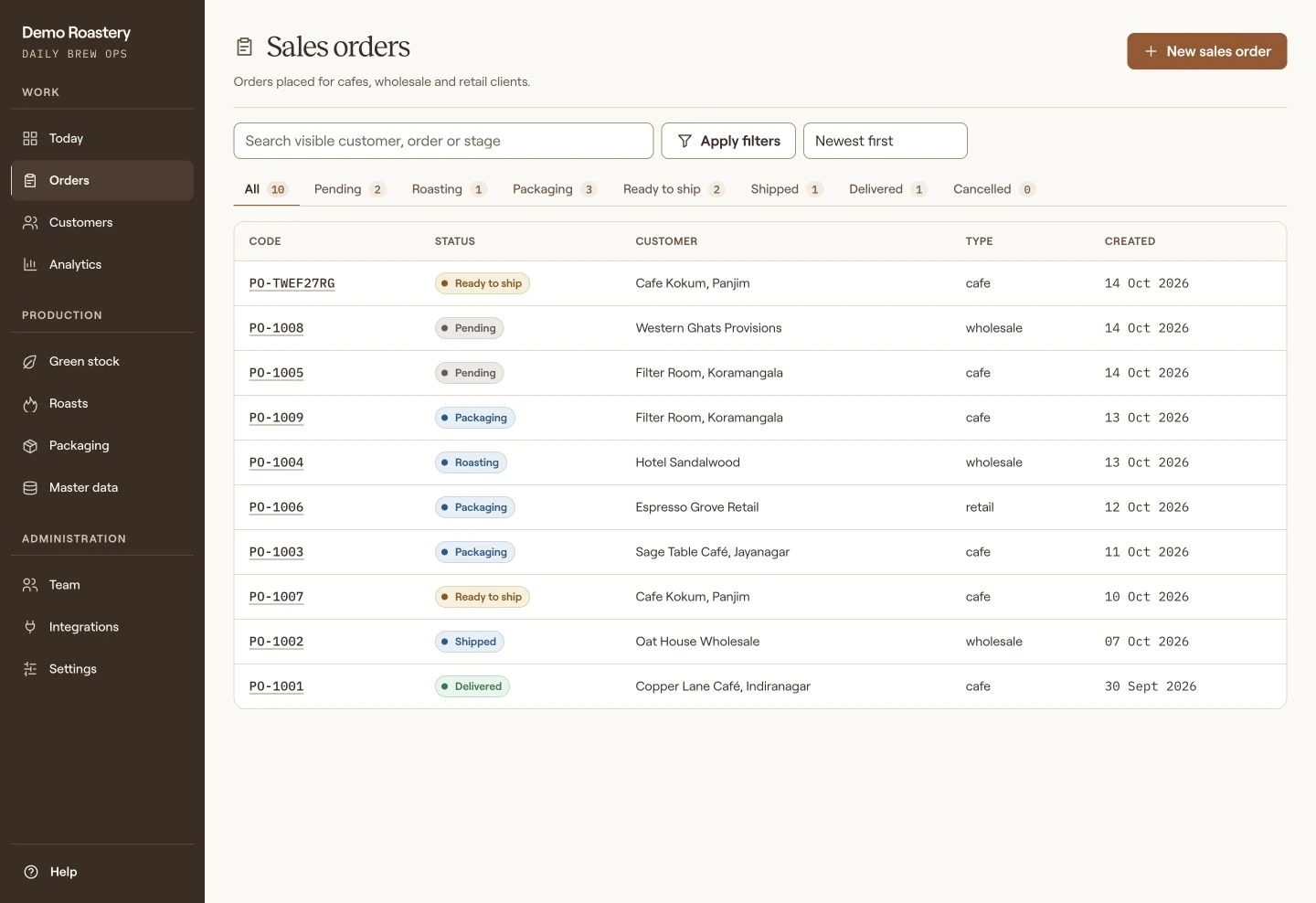Click the retail type in PO-1006 row
This screenshot has height=903, width=1316.
(980, 507)
